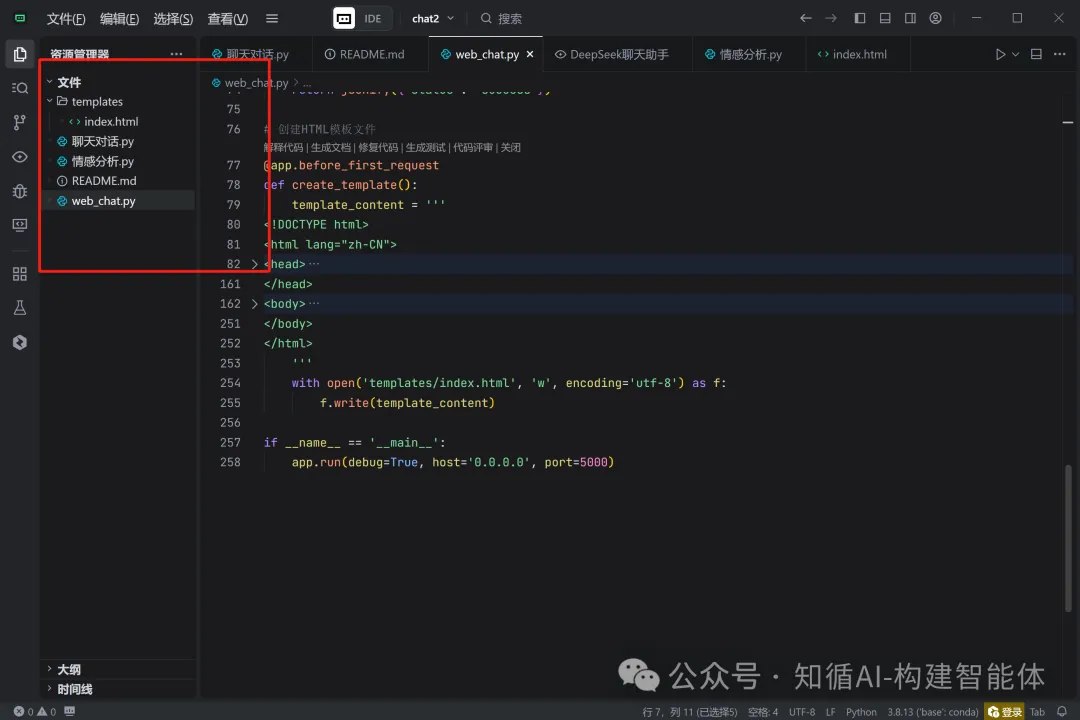The image size is (1080, 720).
Task: Expand folded body section at line 162
Action: coord(254,304)
